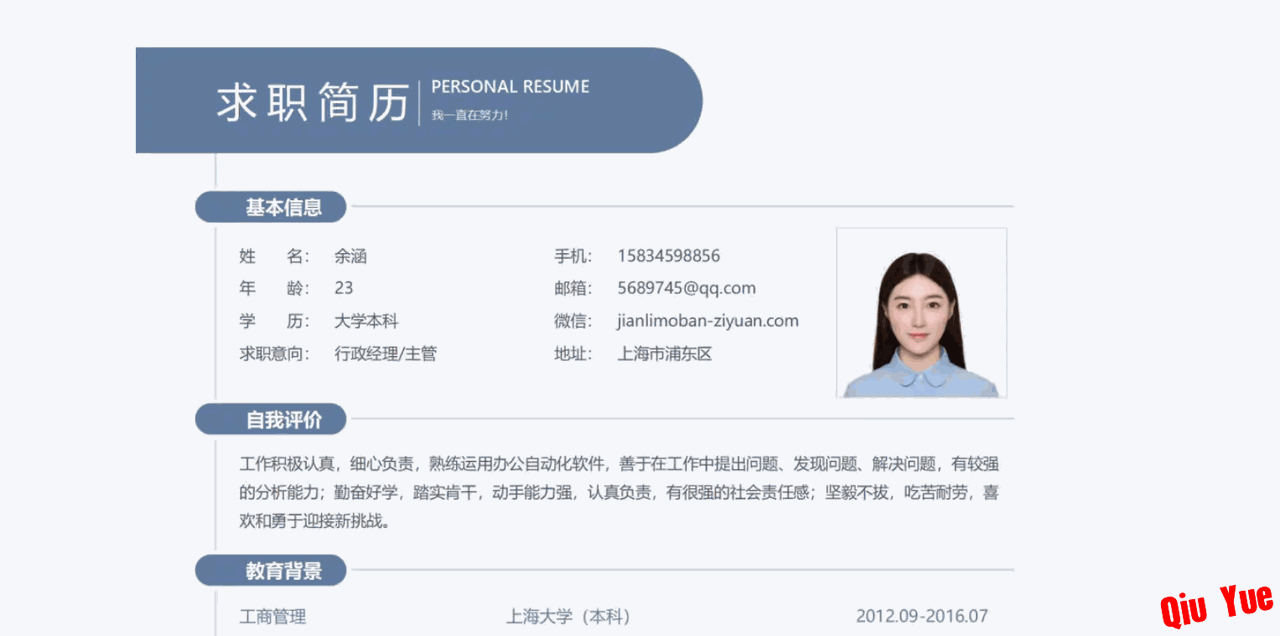Click the 地址 field label

tap(573, 354)
